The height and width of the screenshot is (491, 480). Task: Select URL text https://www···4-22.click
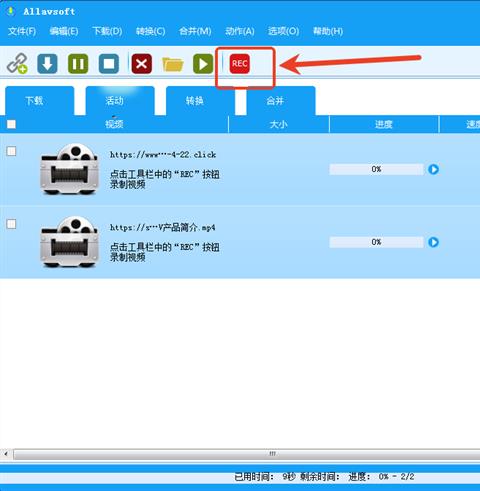click(x=163, y=155)
